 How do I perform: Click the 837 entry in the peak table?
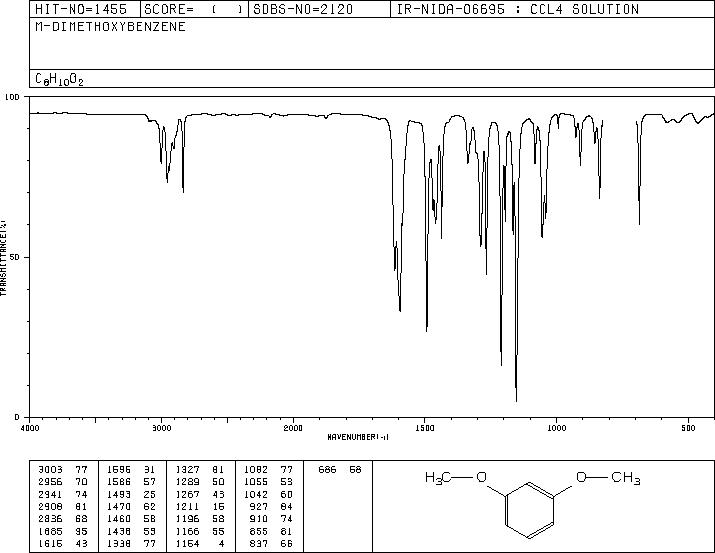click(x=259, y=543)
